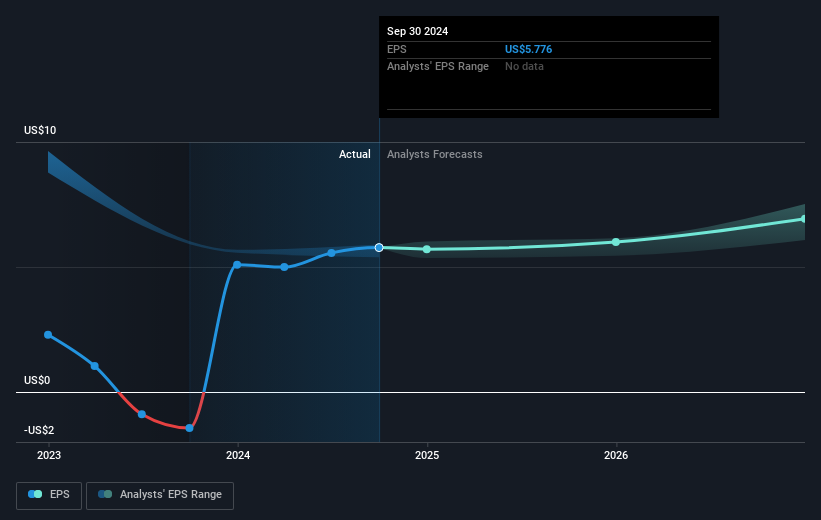Image resolution: width=821 pixels, height=520 pixels.
Task: Toggle the EPS legend button
Action: click(49, 495)
